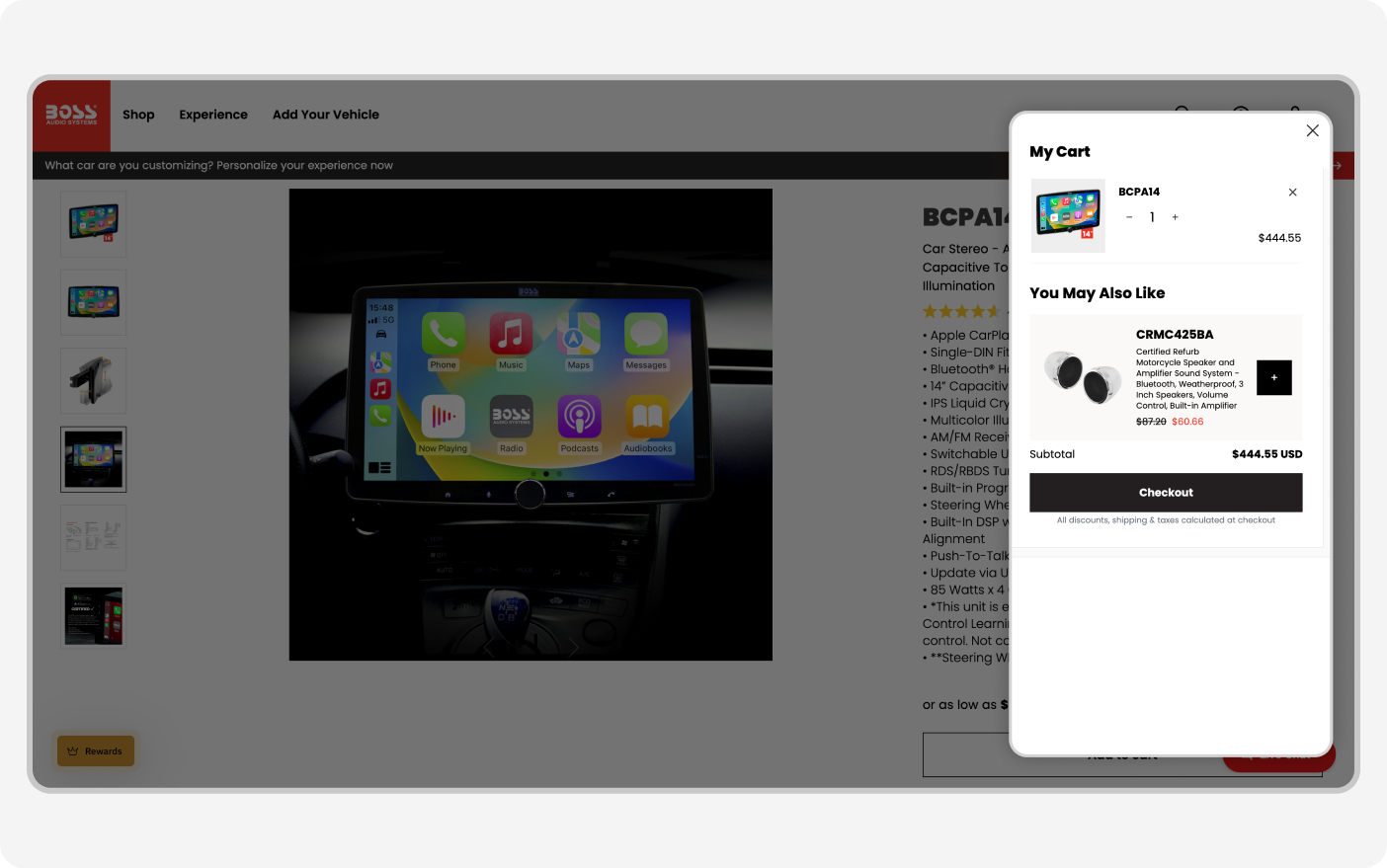Select the last product thumbnail
The image size is (1387, 868).
coord(94,616)
